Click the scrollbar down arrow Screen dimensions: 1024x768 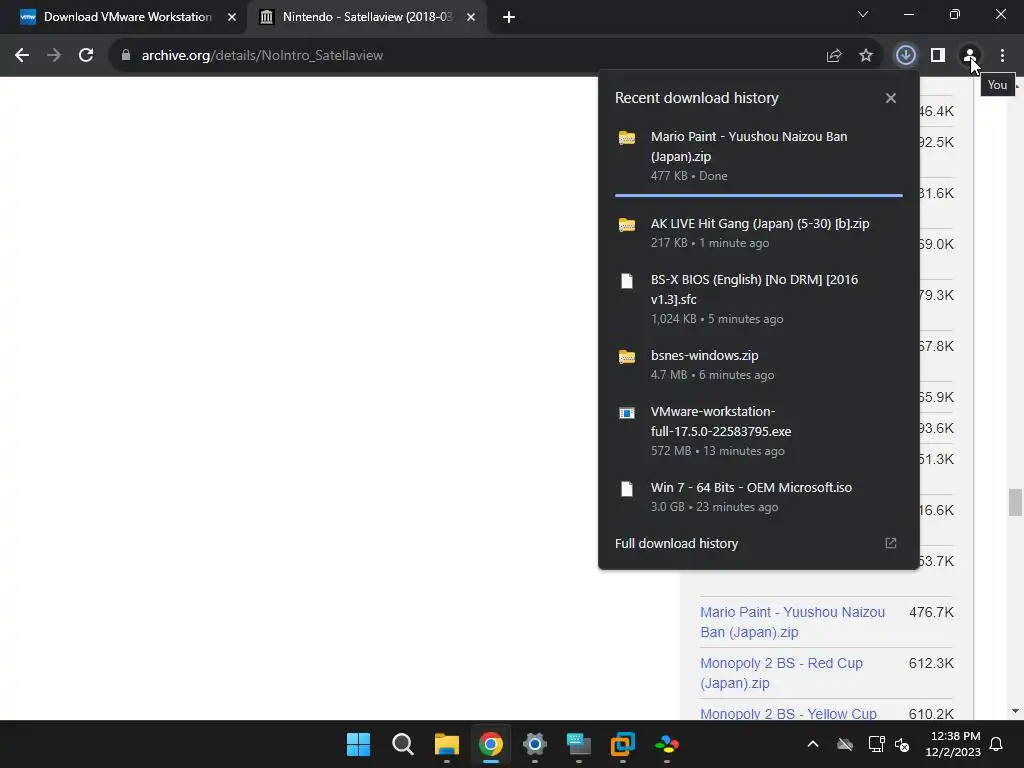point(1015,712)
